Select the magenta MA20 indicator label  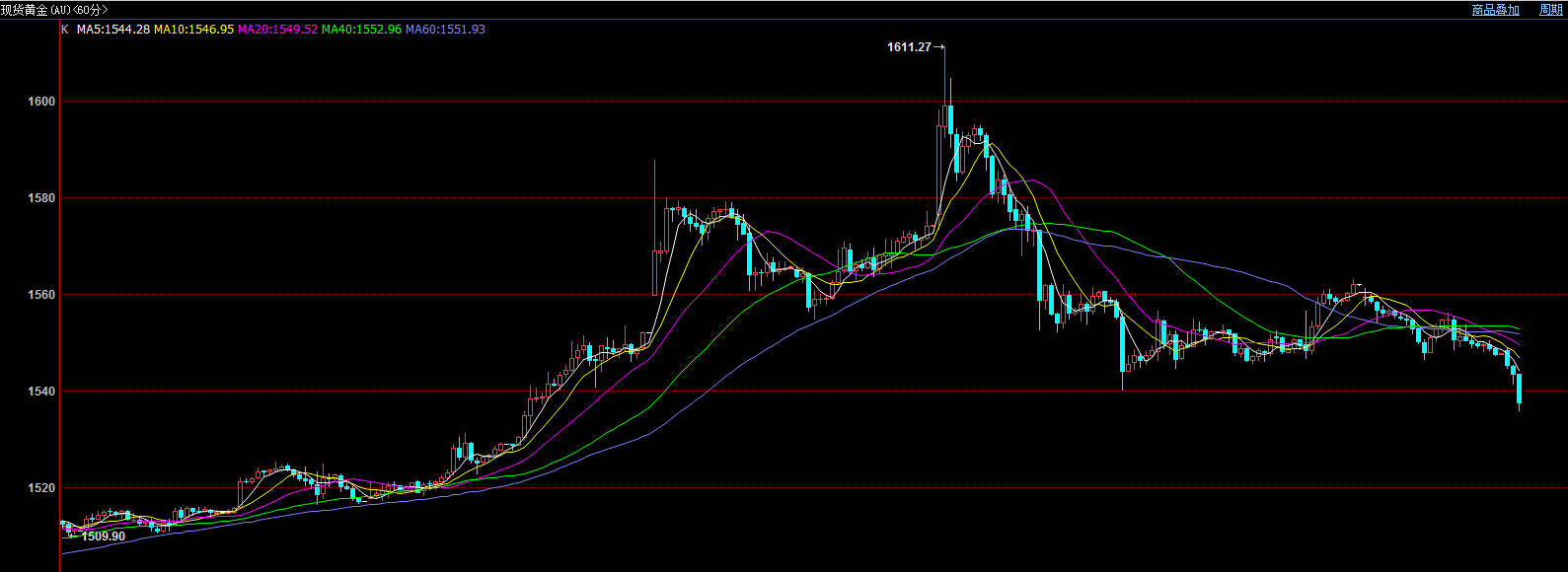tap(277, 30)
